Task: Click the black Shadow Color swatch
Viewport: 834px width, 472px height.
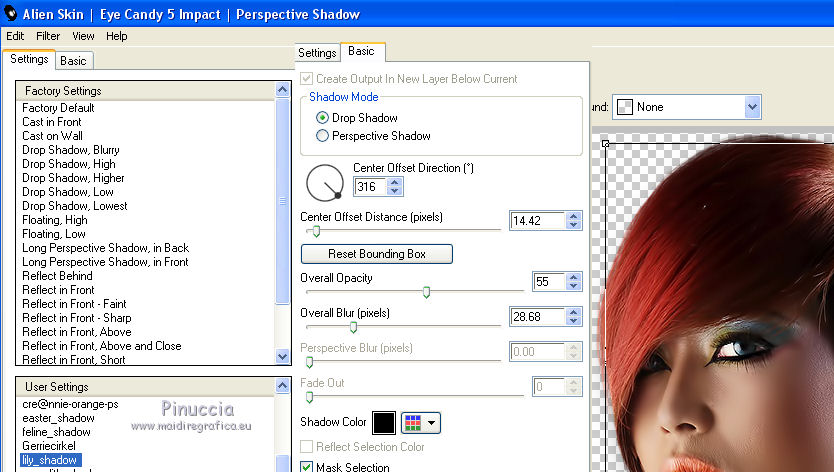Action: click(383, 423)
